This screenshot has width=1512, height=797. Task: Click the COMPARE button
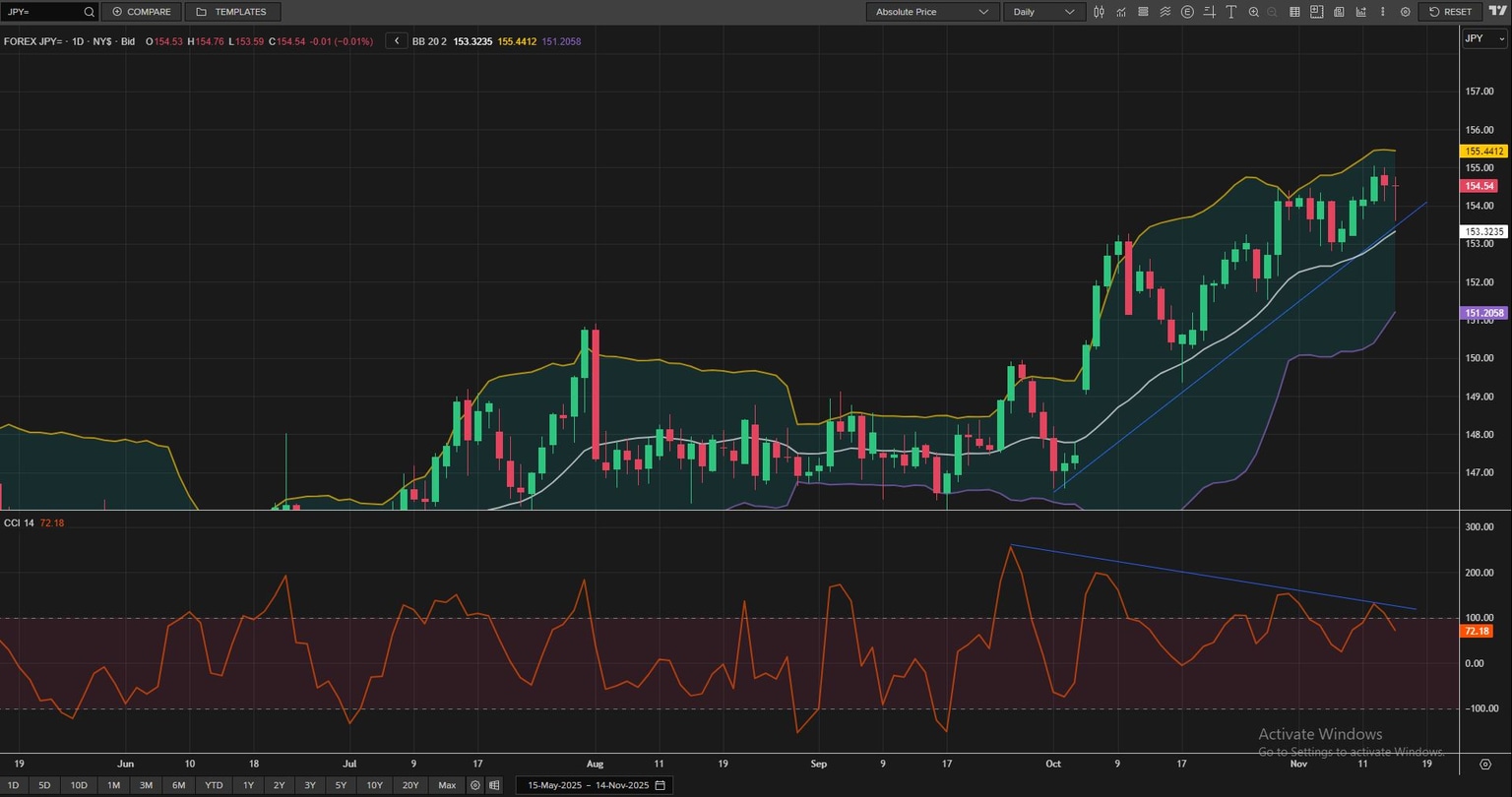142,12
